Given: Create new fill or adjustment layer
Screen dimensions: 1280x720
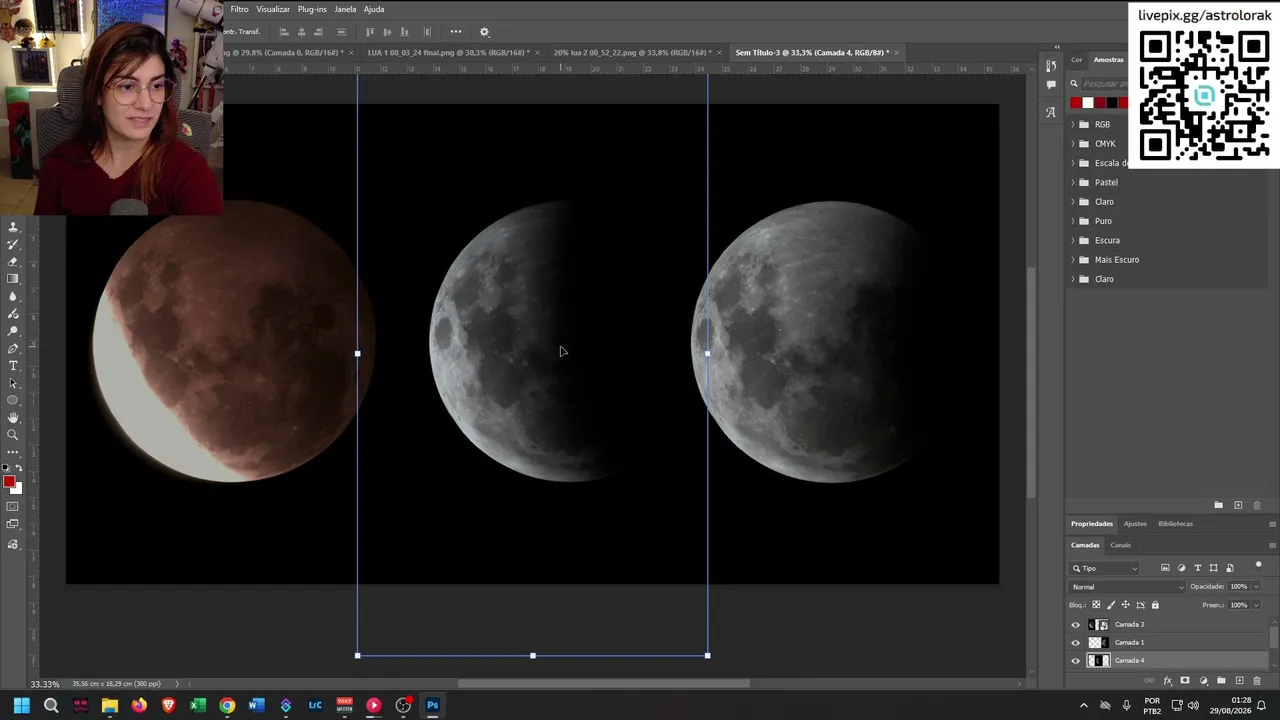Looking at the screenshot, I should pyautogui.click(x=1203, y=681).
